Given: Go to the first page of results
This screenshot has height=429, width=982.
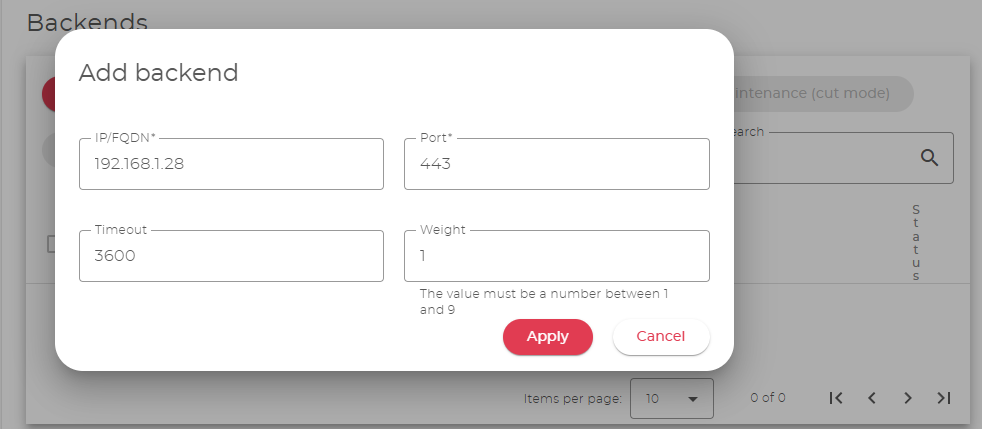Looking at the screenshot, I should [836, 398].
